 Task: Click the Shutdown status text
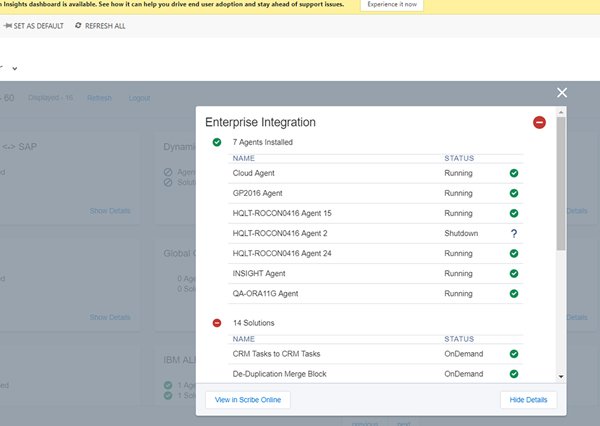point(461,233)
